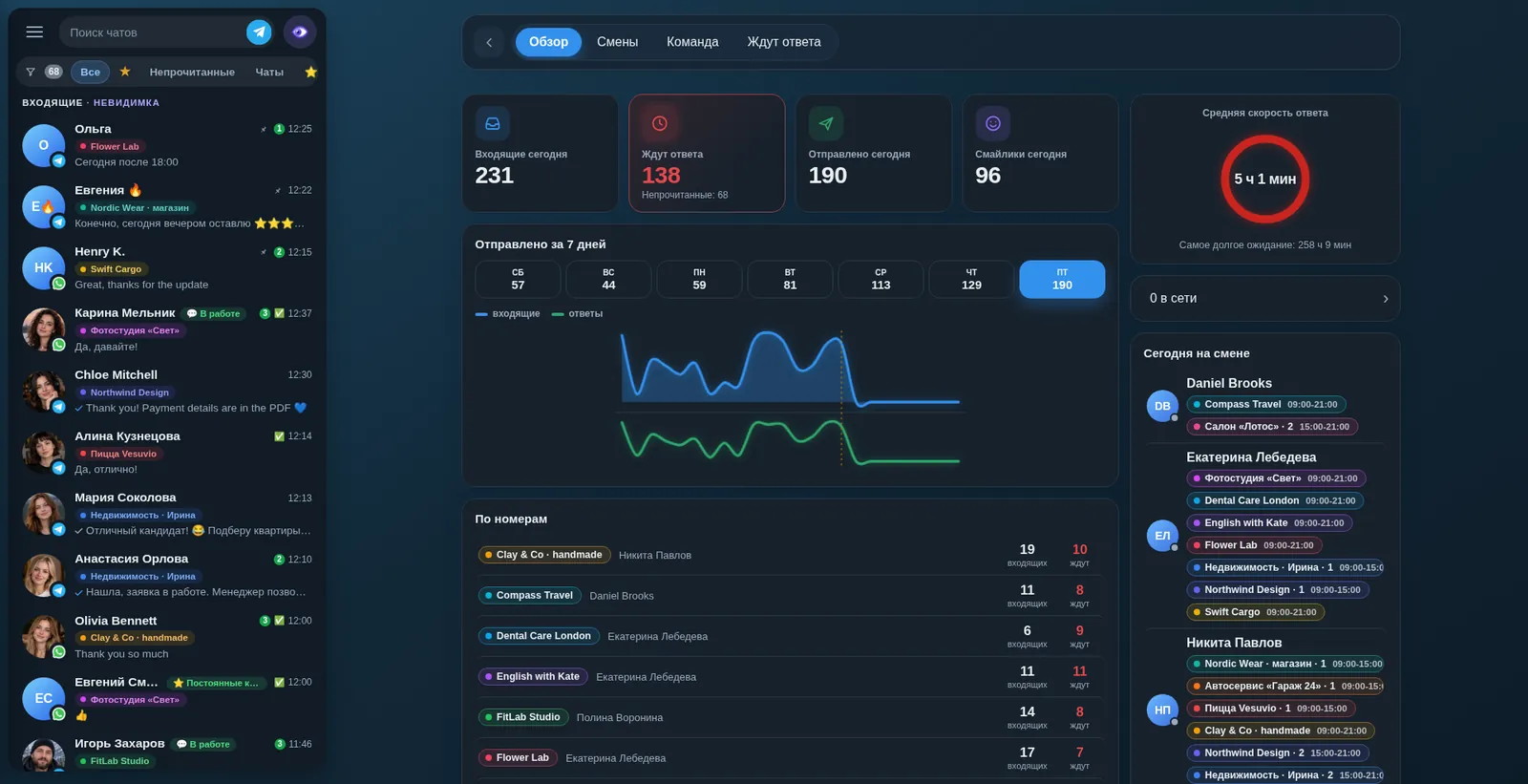This screenshot has width=1528, height=784.
Task: Select the СБ 57 day button
Action: 518,279
